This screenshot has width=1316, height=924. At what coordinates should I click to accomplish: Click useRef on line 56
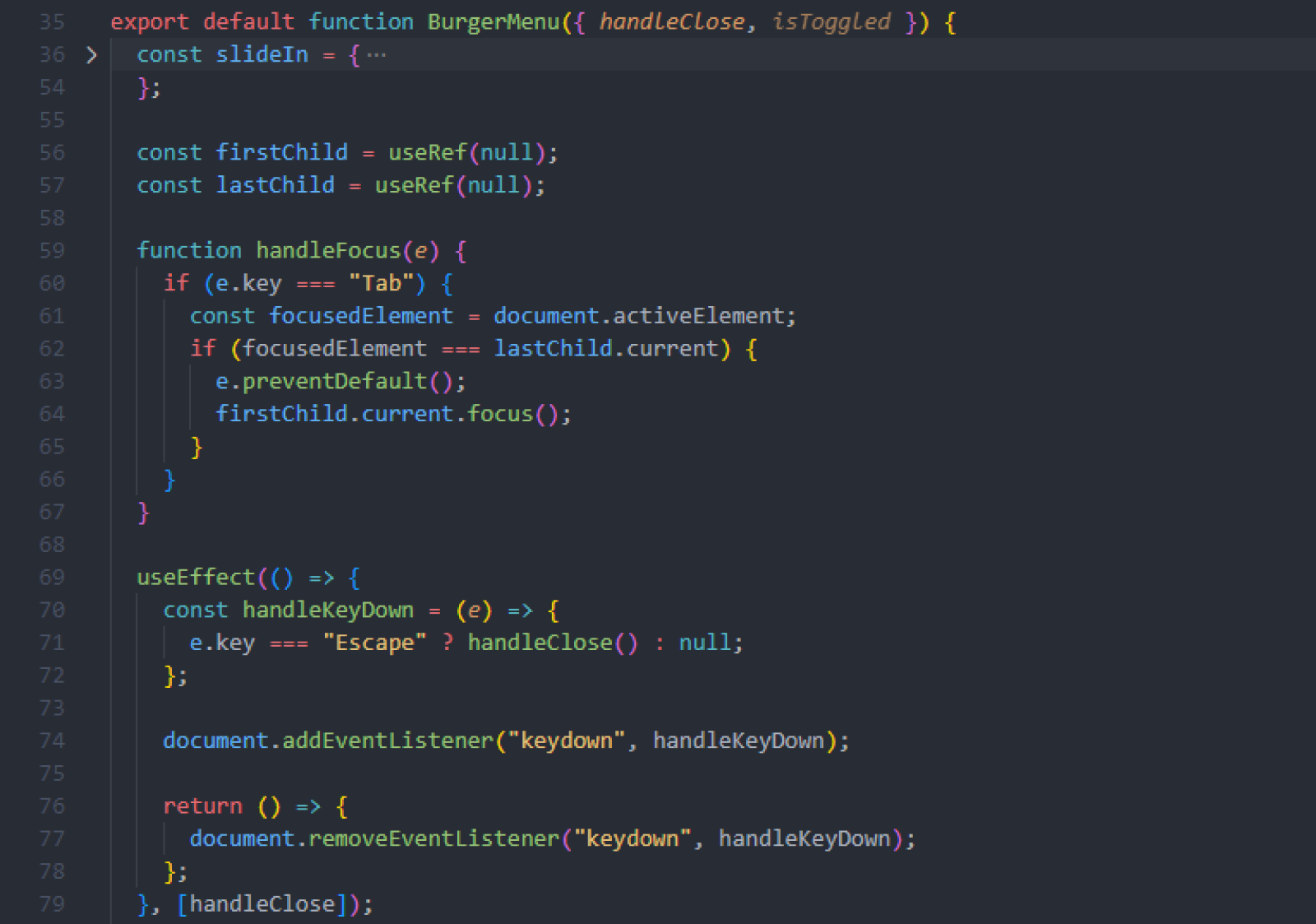click(x=428, y=153)
